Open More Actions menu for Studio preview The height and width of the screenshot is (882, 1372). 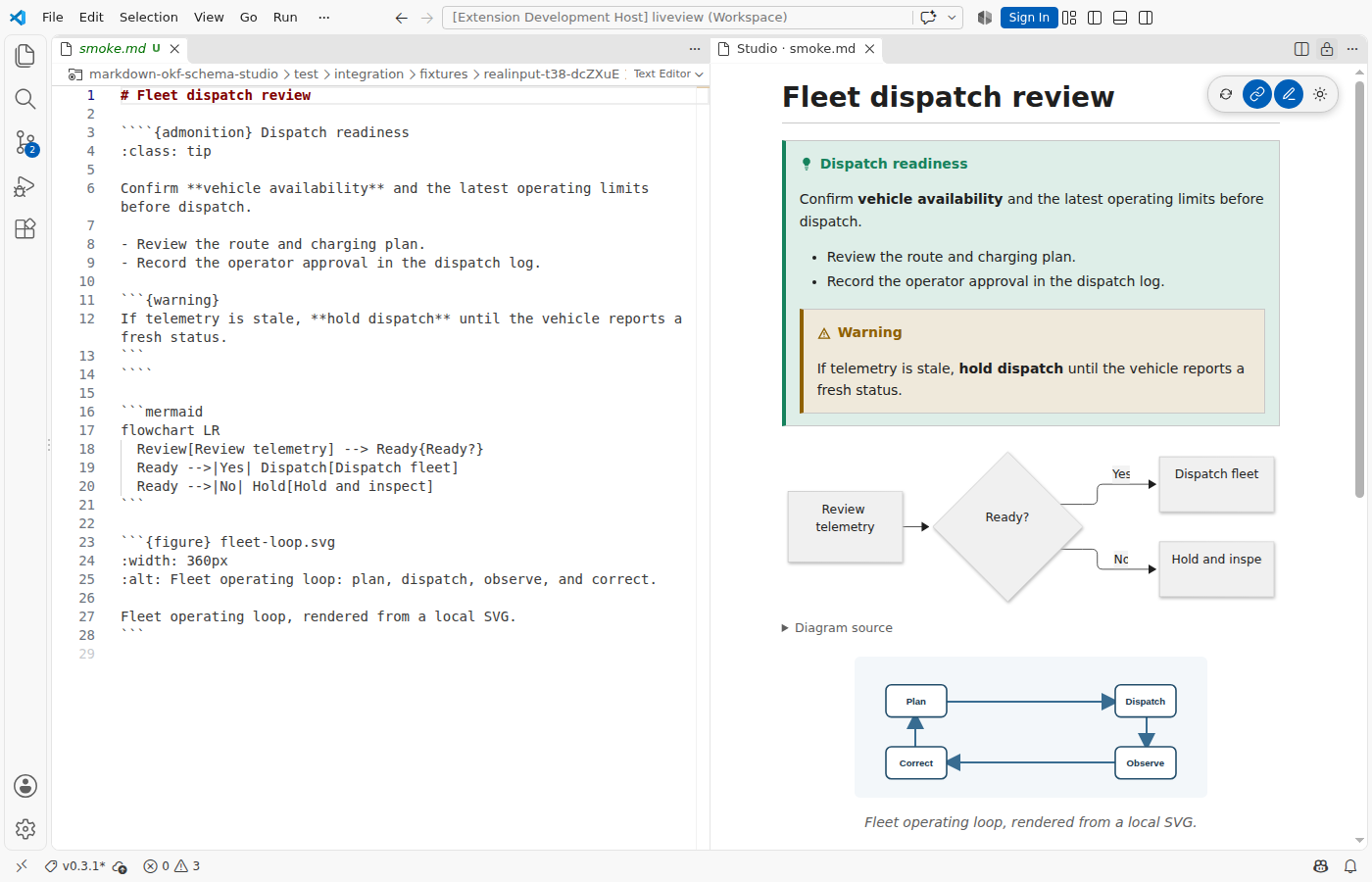pyautogui.click(x=1352, y=49)
